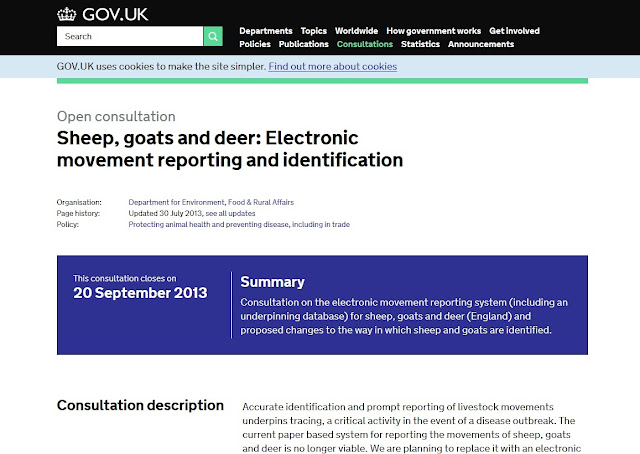Click the 'Page history:' label
The height and width of the screenshot is (454, 640).
(78, 213)
